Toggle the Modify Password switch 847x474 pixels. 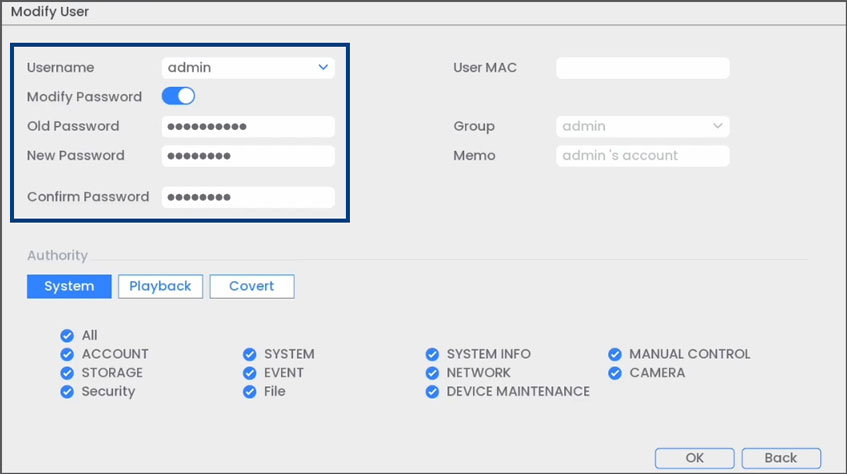pos(178,97)
